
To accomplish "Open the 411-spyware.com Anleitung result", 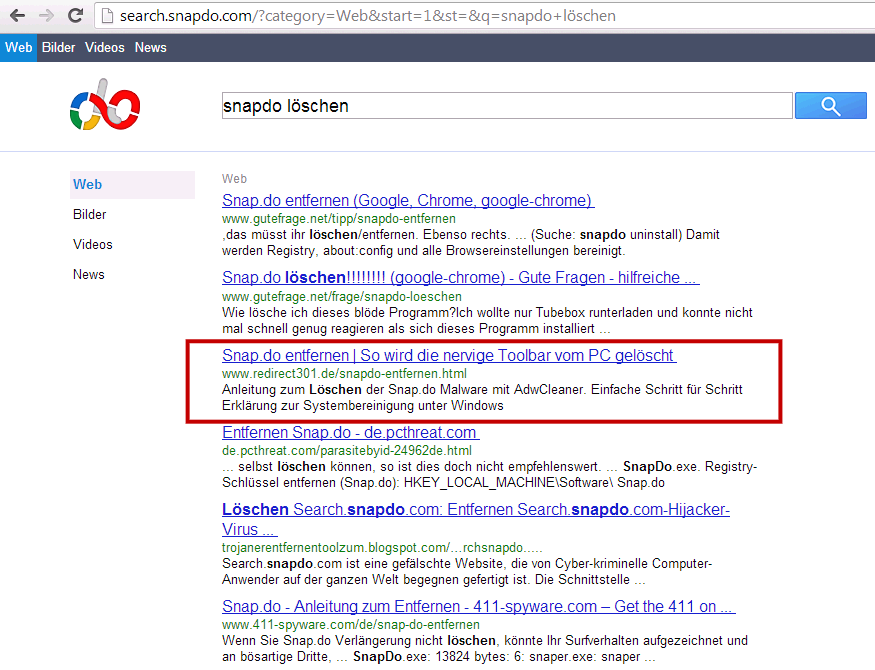I will coord(478,606).
